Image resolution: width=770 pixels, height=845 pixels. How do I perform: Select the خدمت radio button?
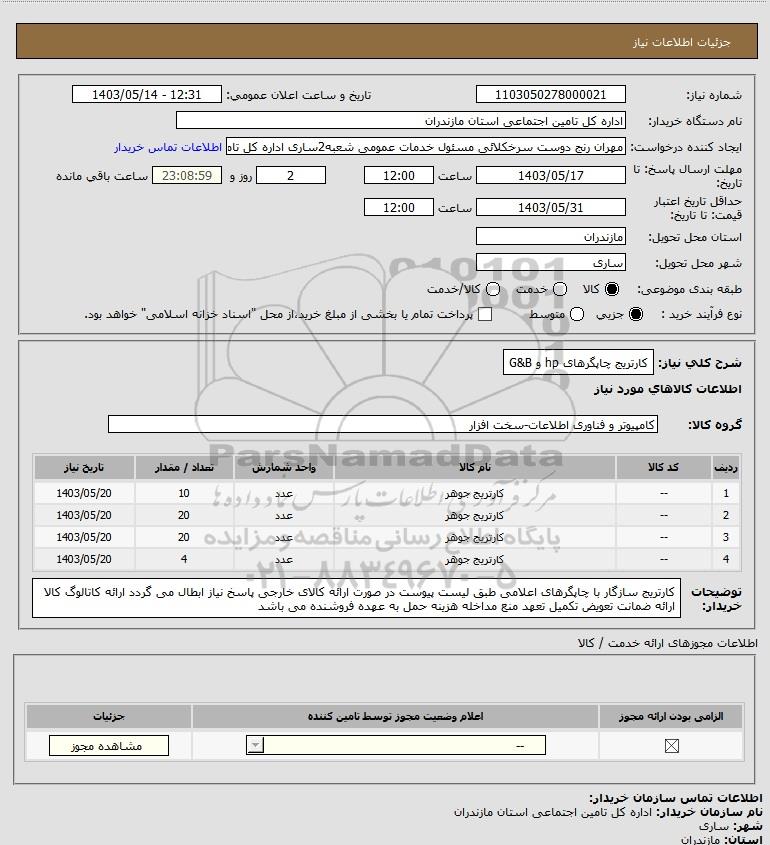coord(560,289)
